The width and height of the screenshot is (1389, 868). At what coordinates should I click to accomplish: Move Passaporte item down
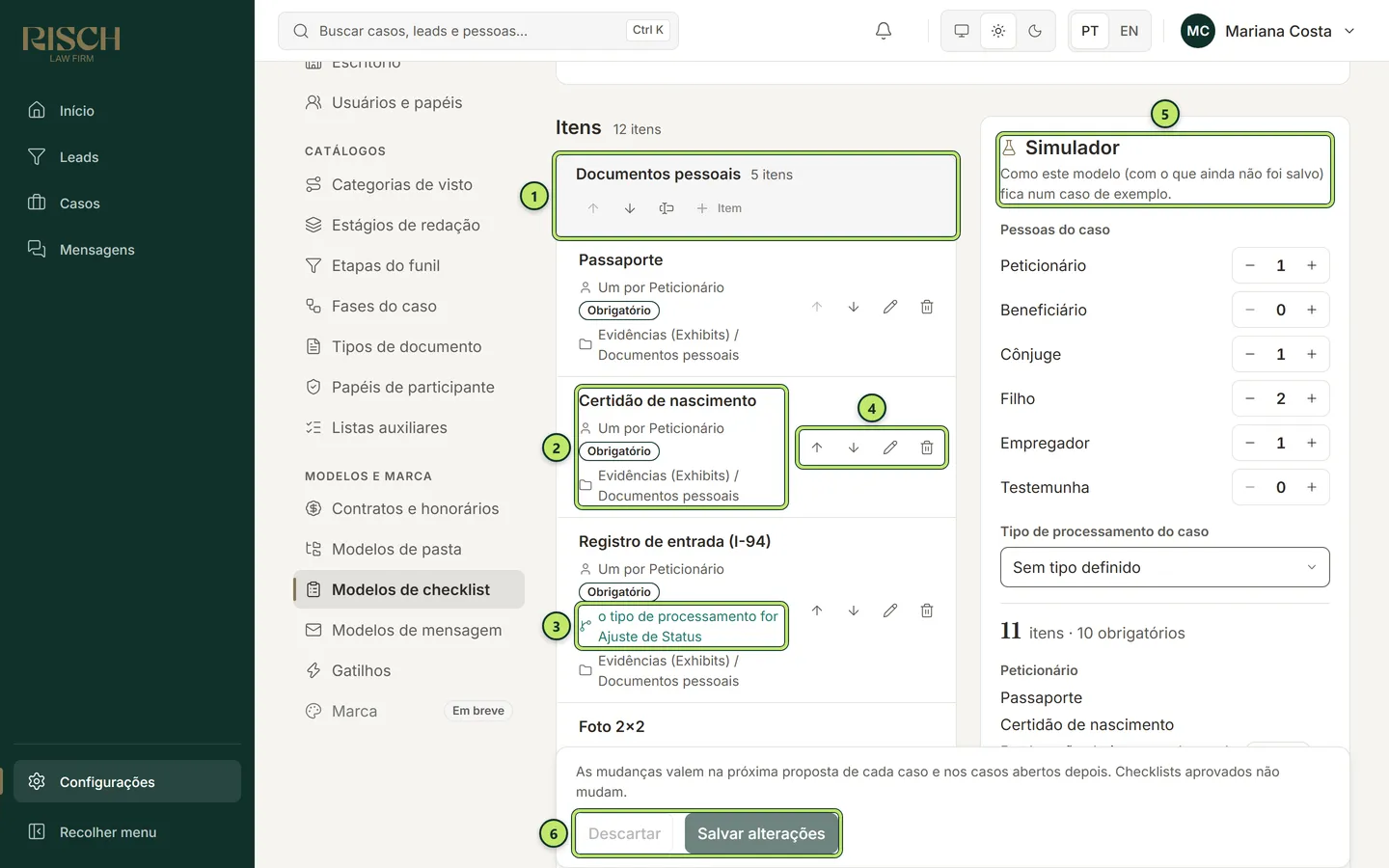854,307
